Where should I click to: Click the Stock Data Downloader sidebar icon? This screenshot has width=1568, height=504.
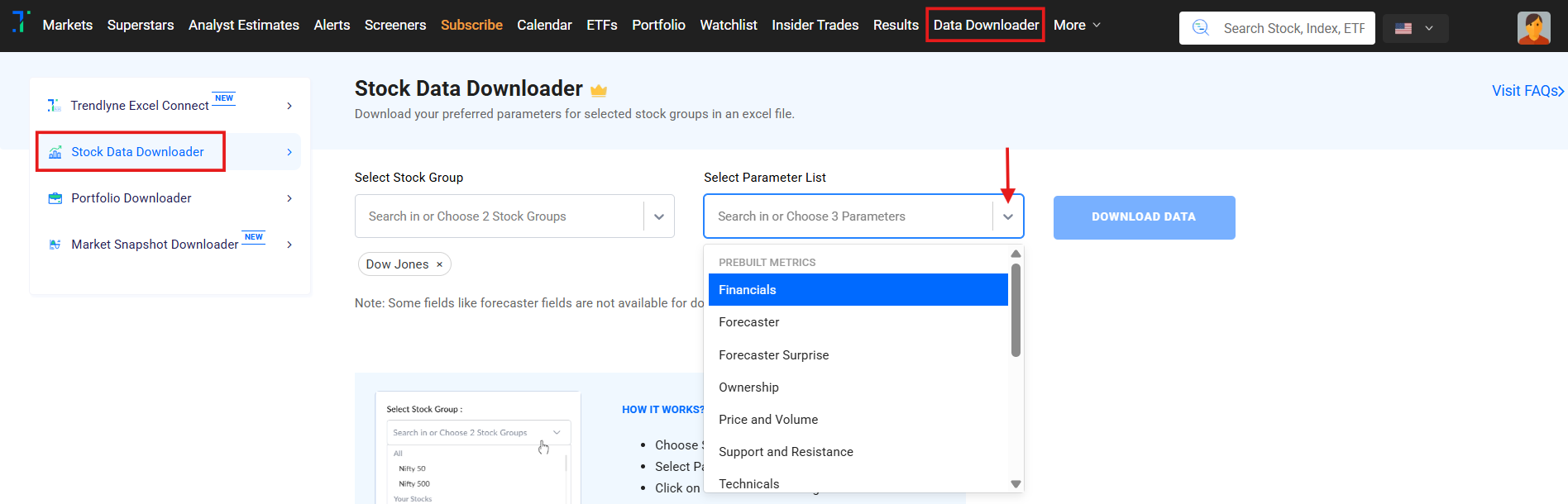pyautogui.click(x=55, y=152)
